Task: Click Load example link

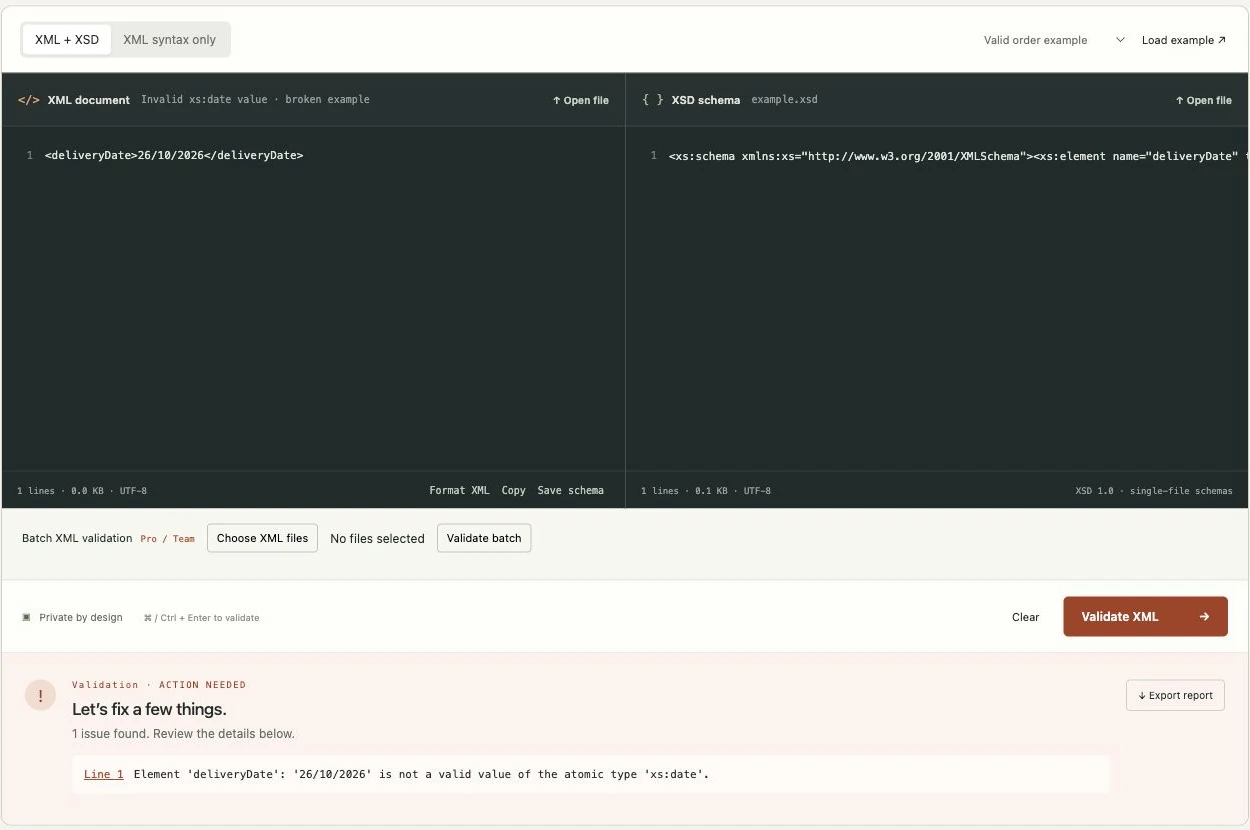Action: point(1184,40)
